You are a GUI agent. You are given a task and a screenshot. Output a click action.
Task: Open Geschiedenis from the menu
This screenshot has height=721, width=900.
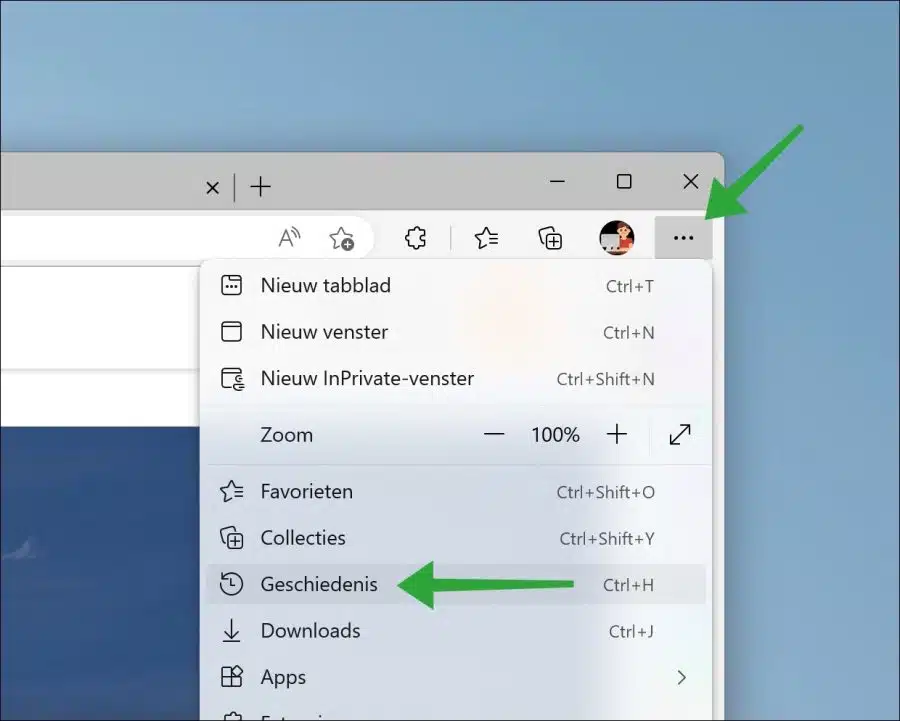point(456,584)
